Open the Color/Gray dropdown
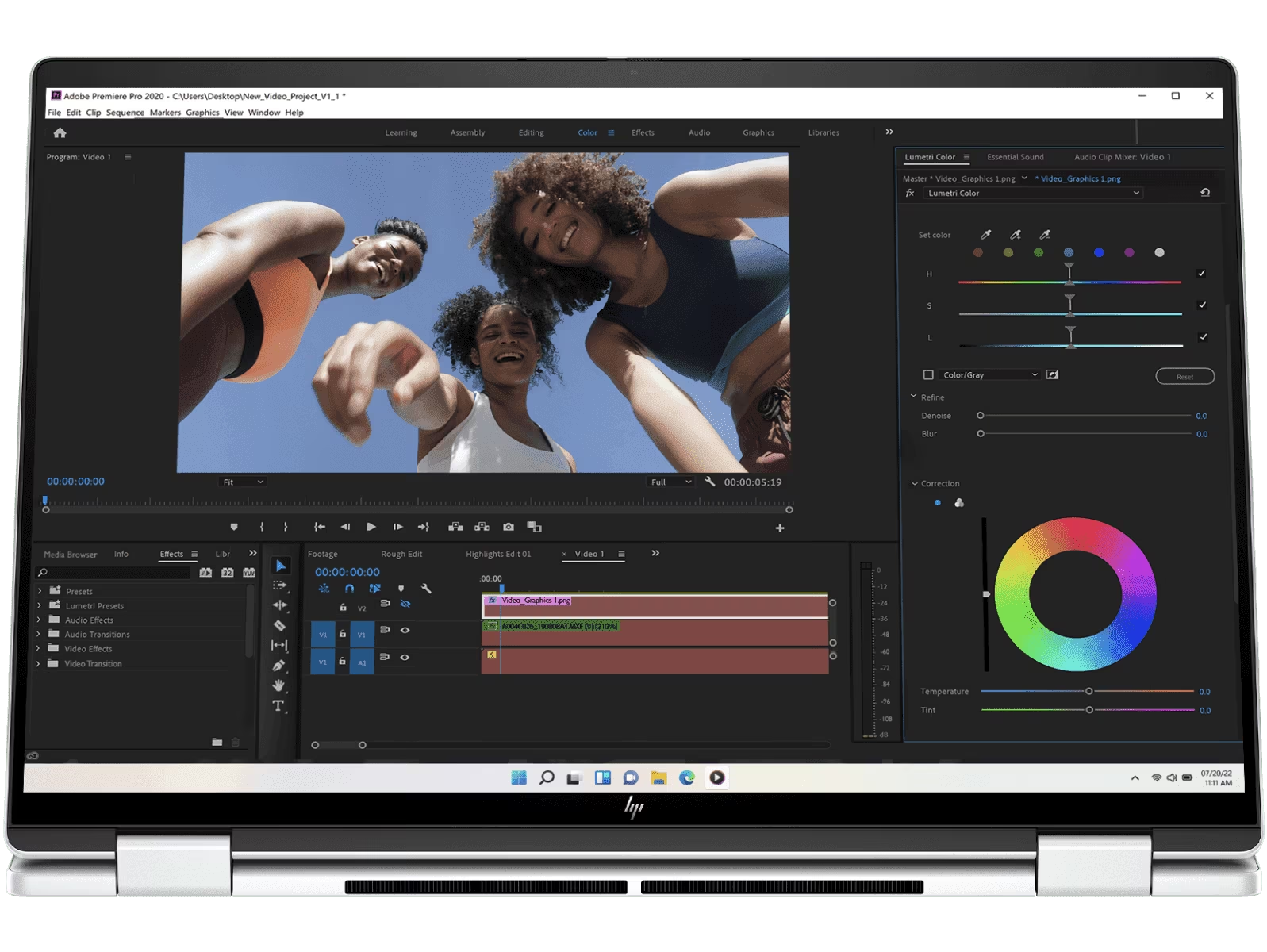This screenshot has width=1267, height=952. (989, 374)
